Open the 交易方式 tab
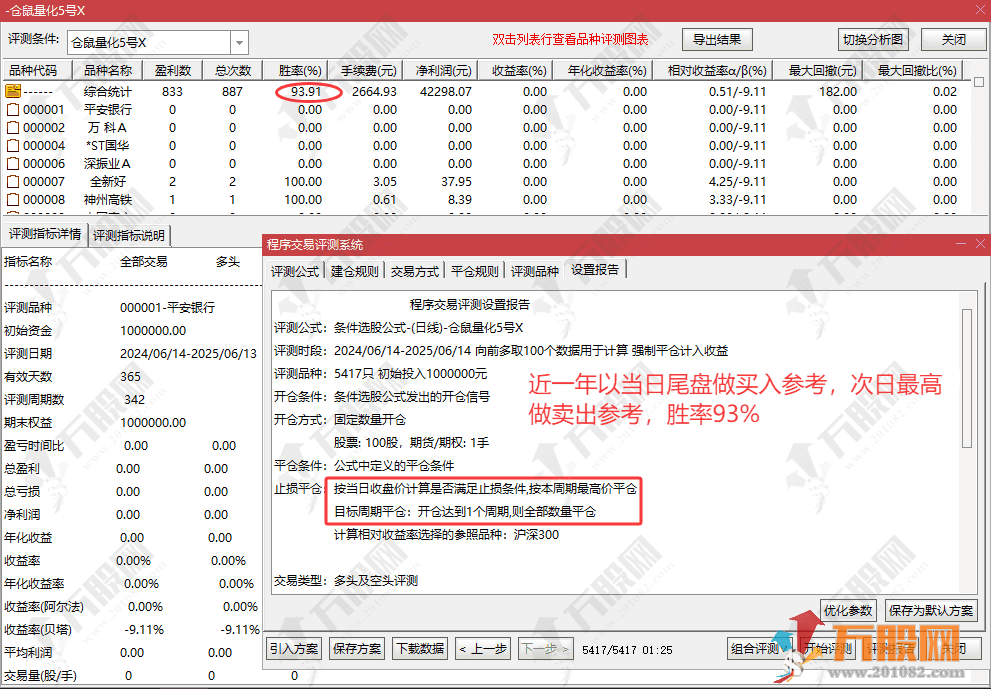Screen dimensions: 991x689 (415, 271)
